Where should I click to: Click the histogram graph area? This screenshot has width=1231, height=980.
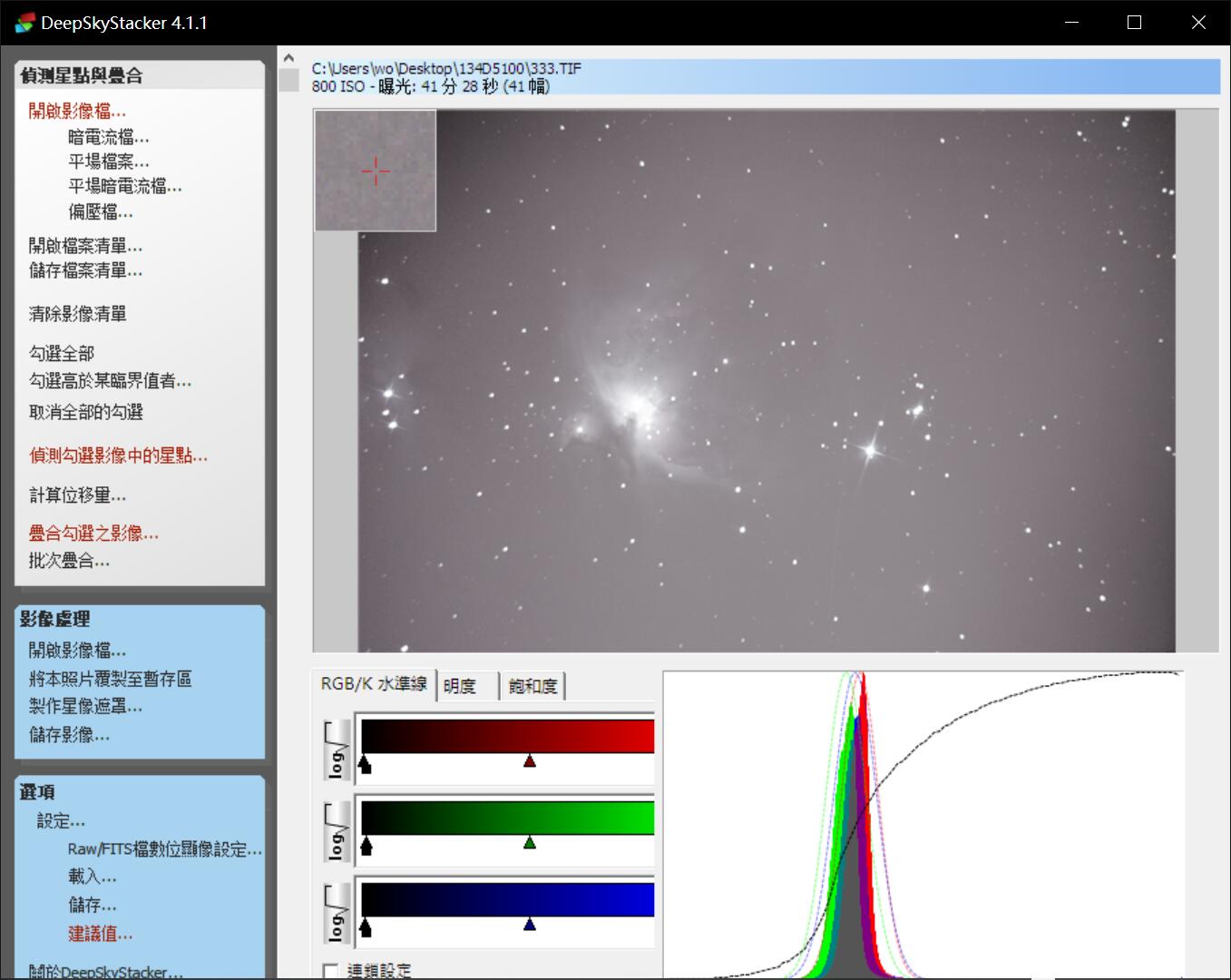point(923,825)
